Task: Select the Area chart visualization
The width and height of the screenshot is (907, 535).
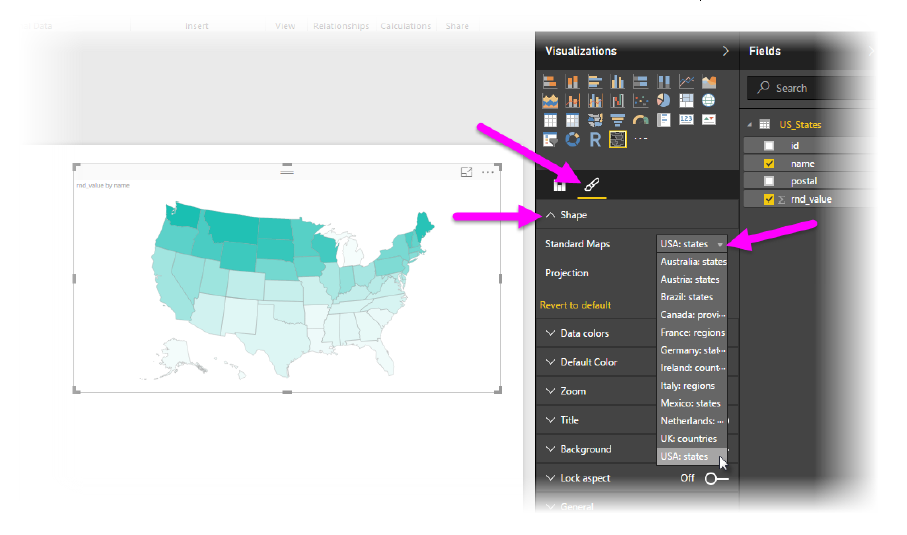Action: pos(709,82)
